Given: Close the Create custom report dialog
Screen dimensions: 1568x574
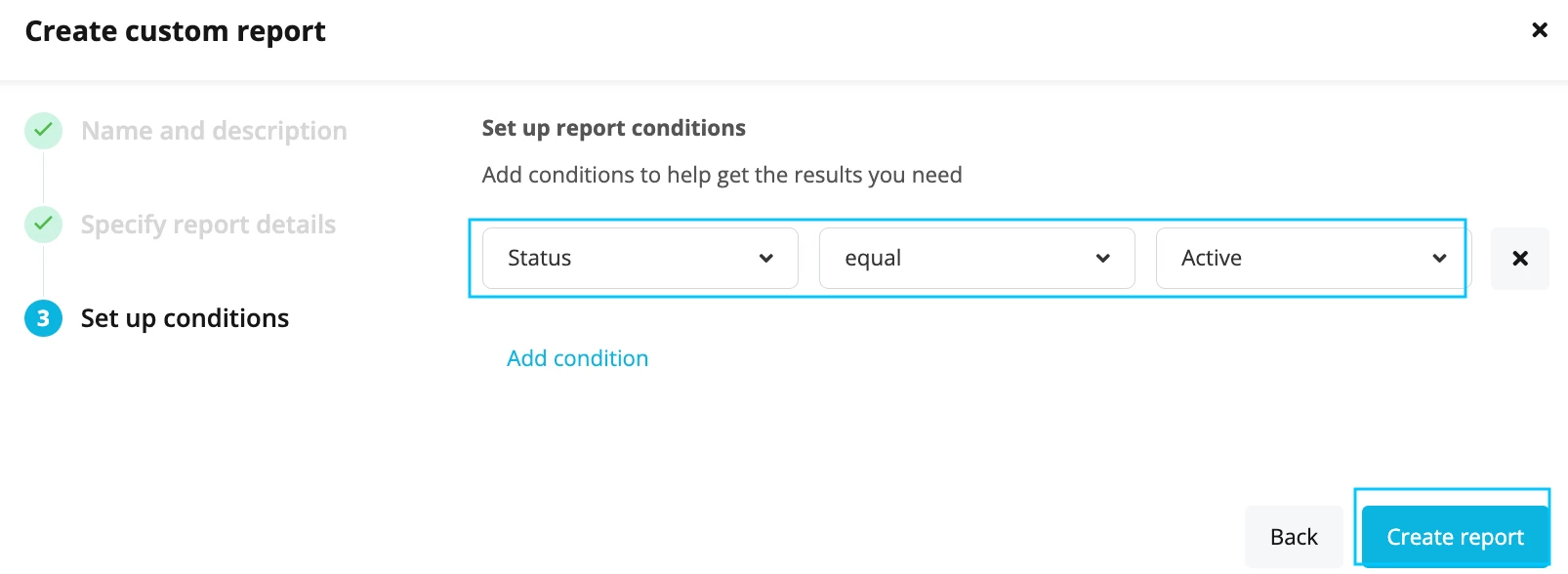Looking at the screenshot, I should 1540,30.
